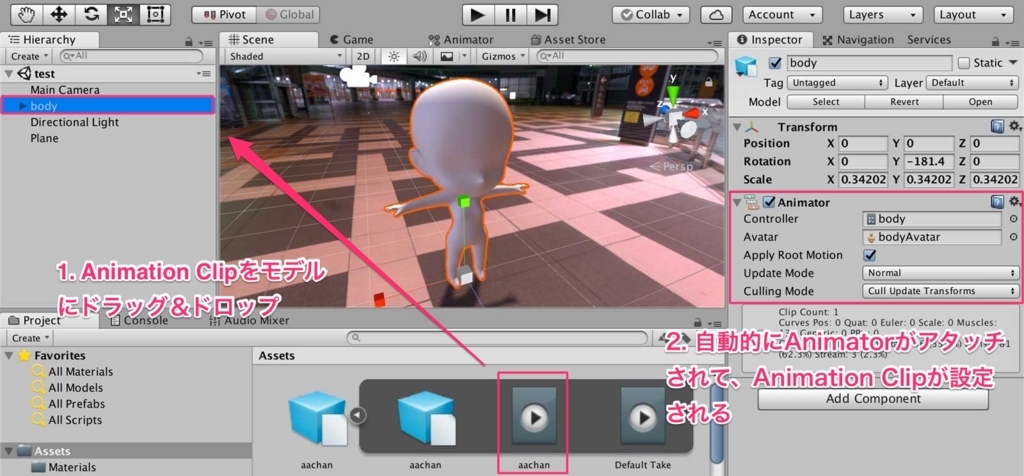Toggle scene audio speaker icon
The width and height of the screenshot is (1024, 476).
419,56
